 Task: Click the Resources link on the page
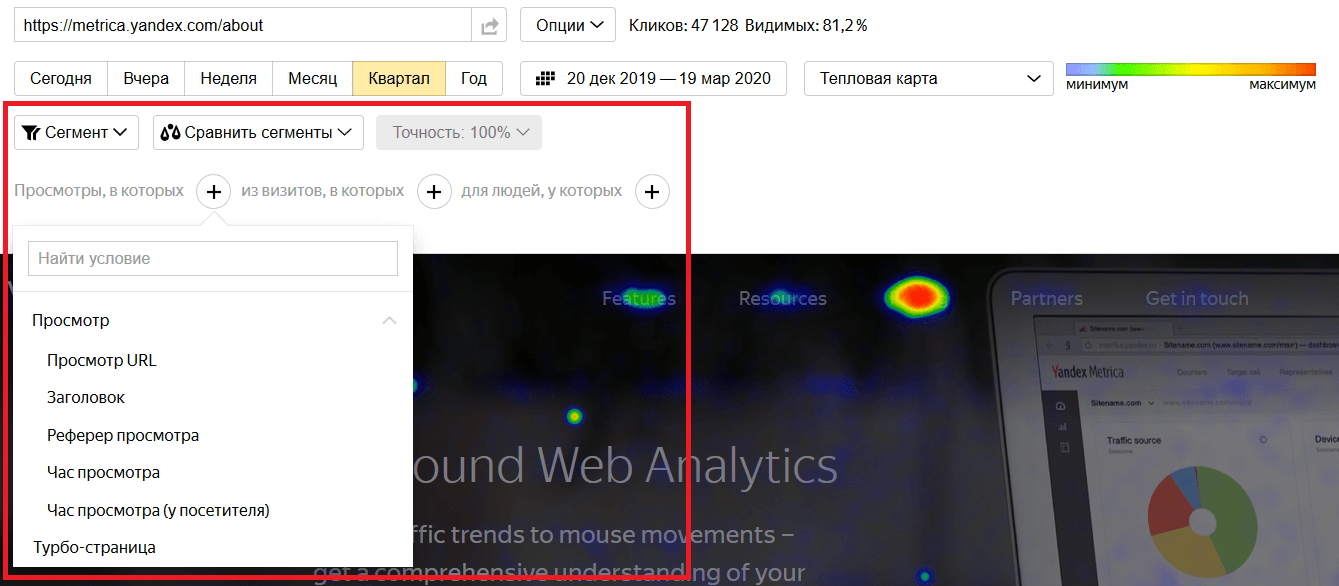pyautogui.click(x=782, y=298)
